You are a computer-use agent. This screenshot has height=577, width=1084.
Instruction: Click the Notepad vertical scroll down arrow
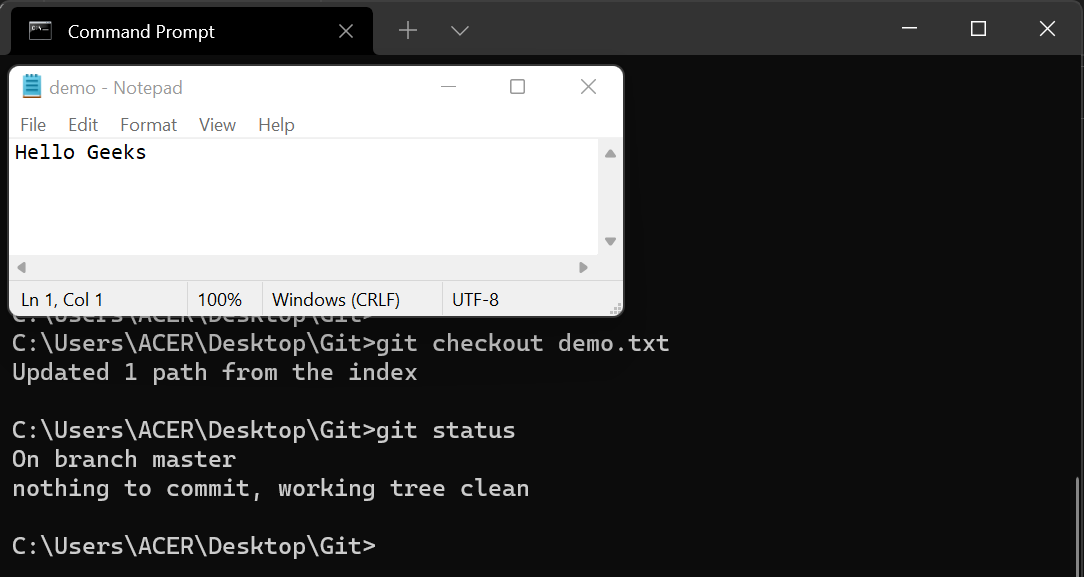click(610, 241)
